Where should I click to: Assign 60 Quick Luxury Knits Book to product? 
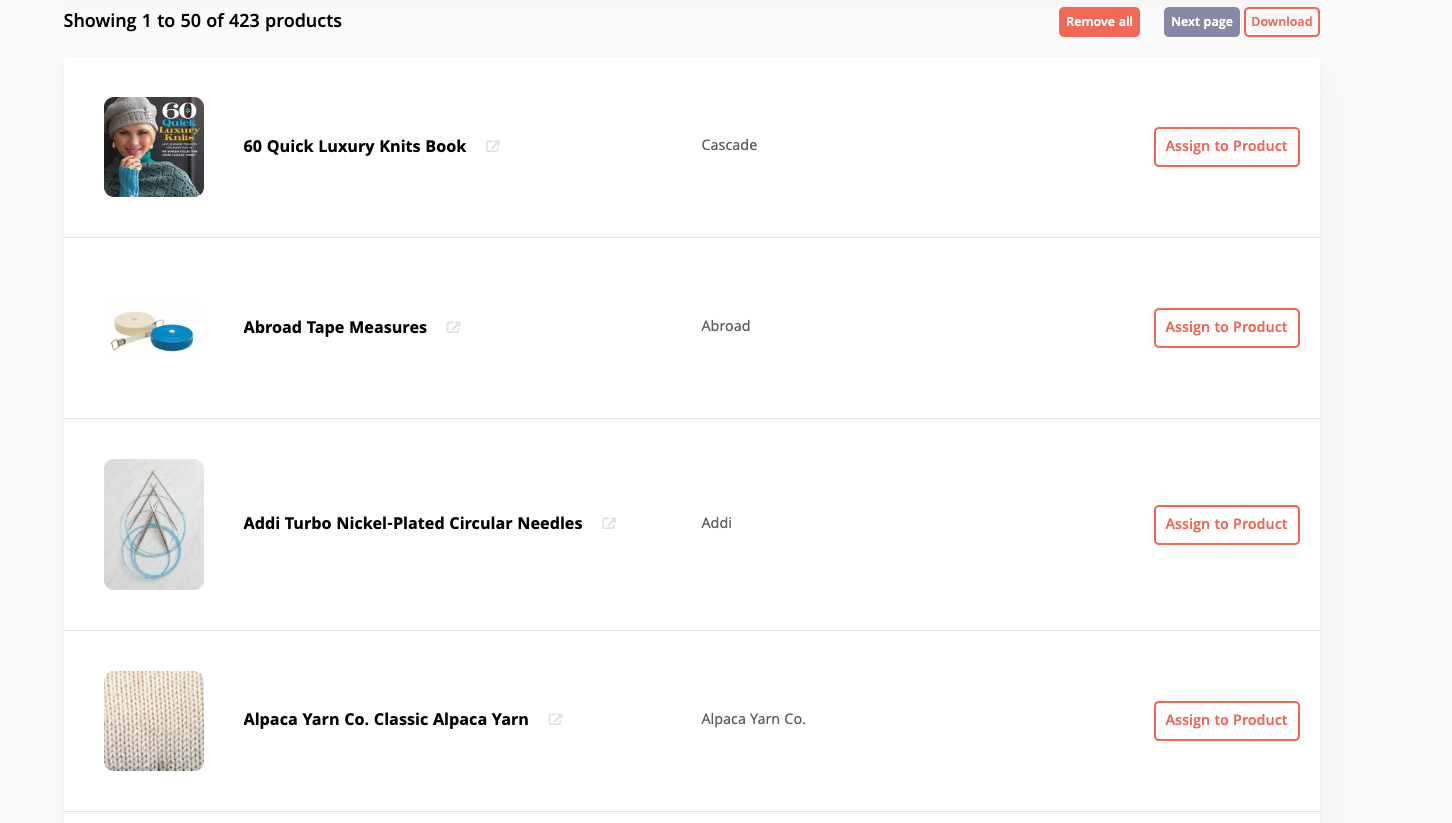[x=1226, y=147]
